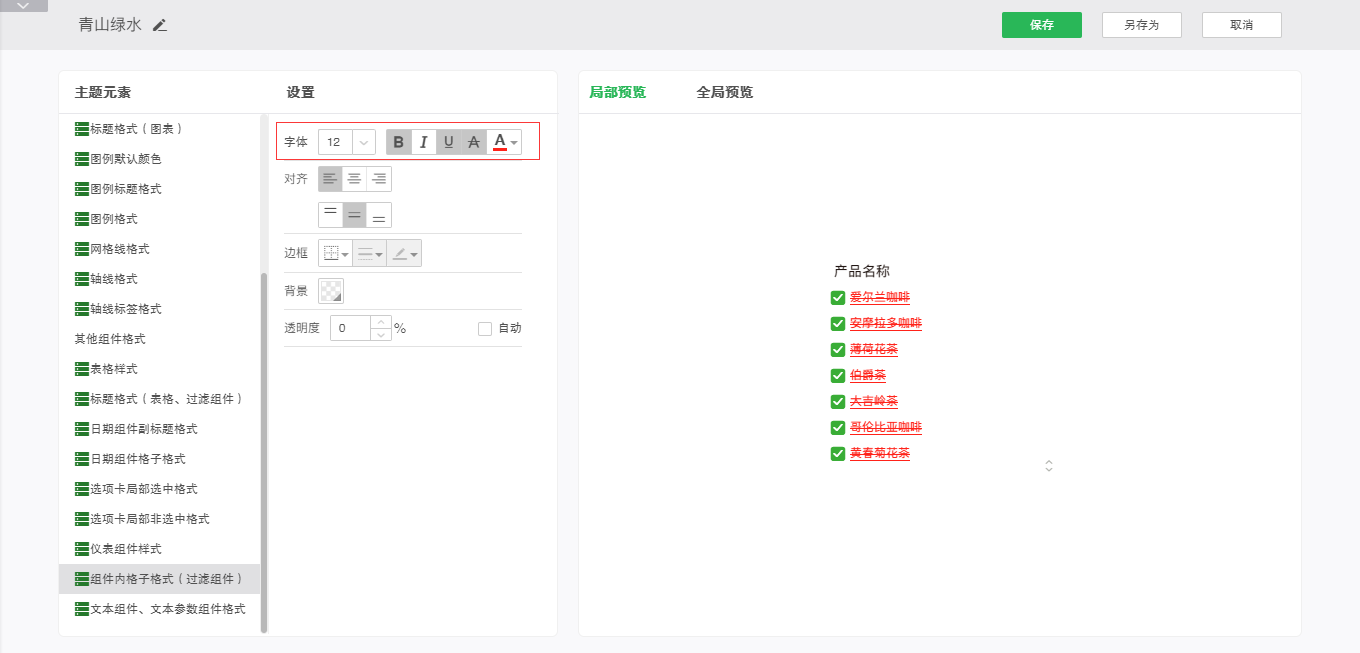Toggle underline font formatting

[449, 142]
